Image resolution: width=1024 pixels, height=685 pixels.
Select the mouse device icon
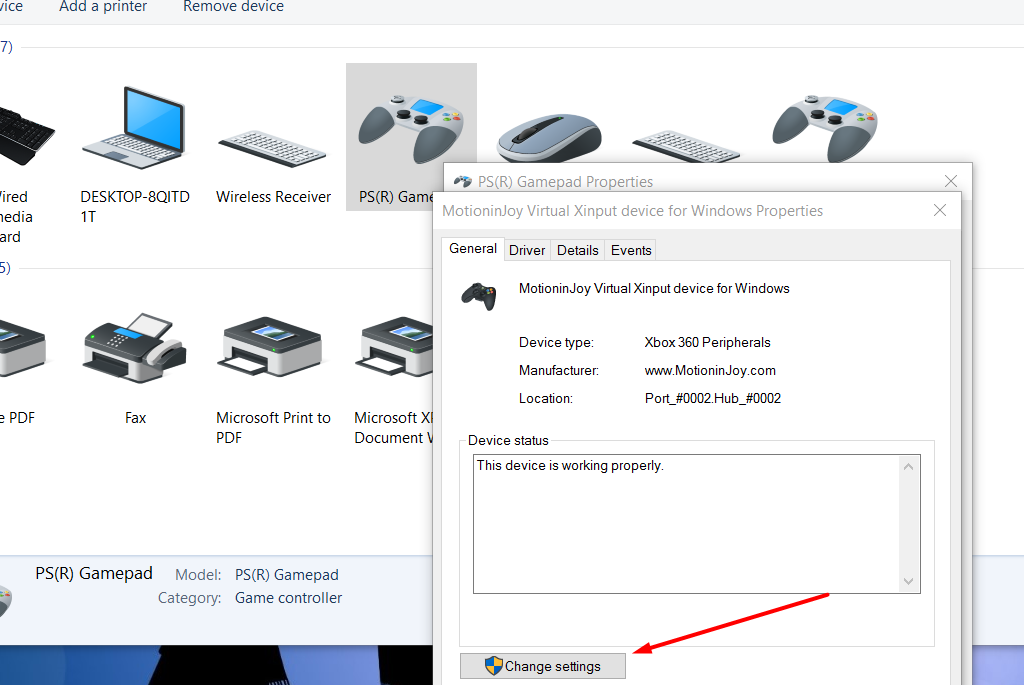(x=549, y=138)
